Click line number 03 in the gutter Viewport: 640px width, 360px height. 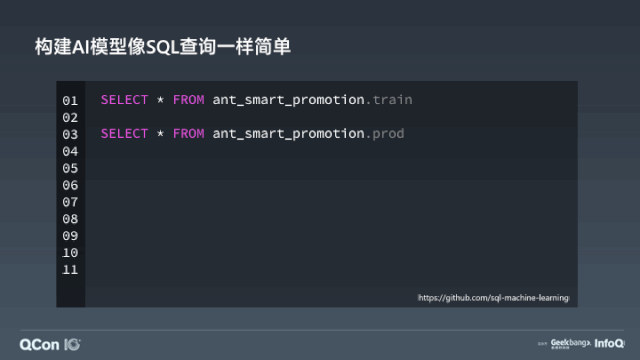(x=70, y=134)
